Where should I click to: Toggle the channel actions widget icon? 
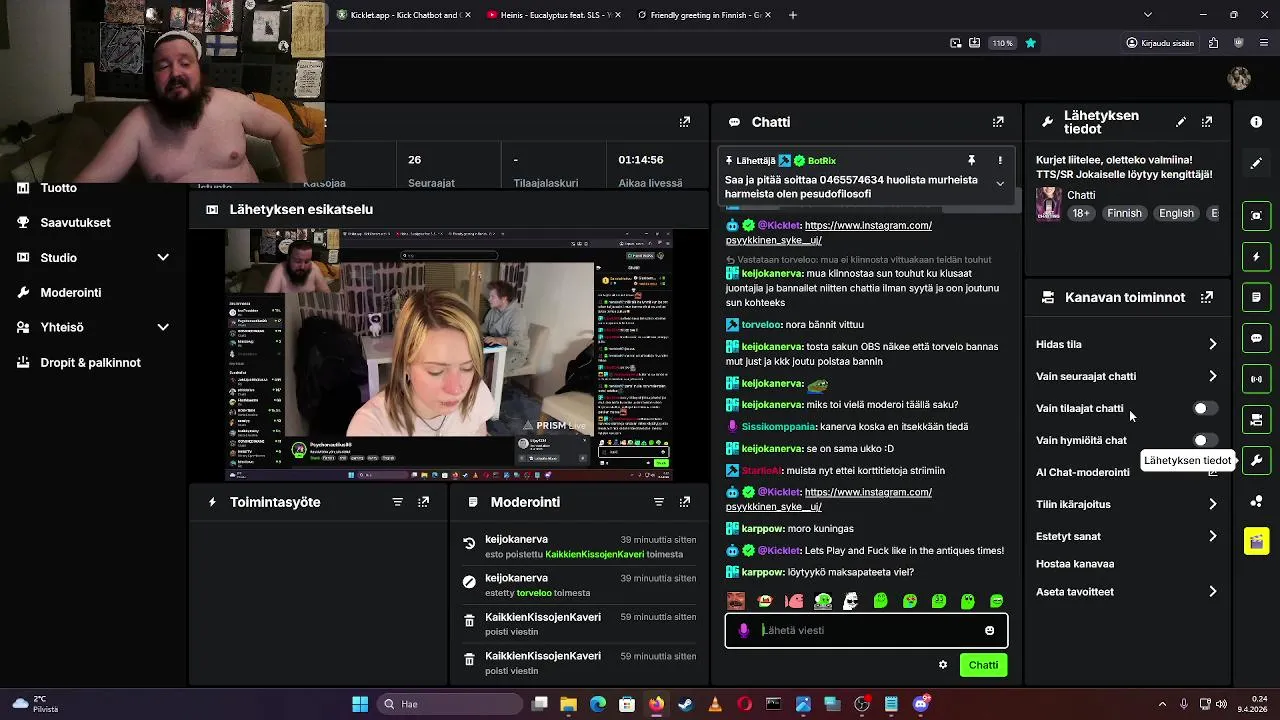tap(1256, 420)
